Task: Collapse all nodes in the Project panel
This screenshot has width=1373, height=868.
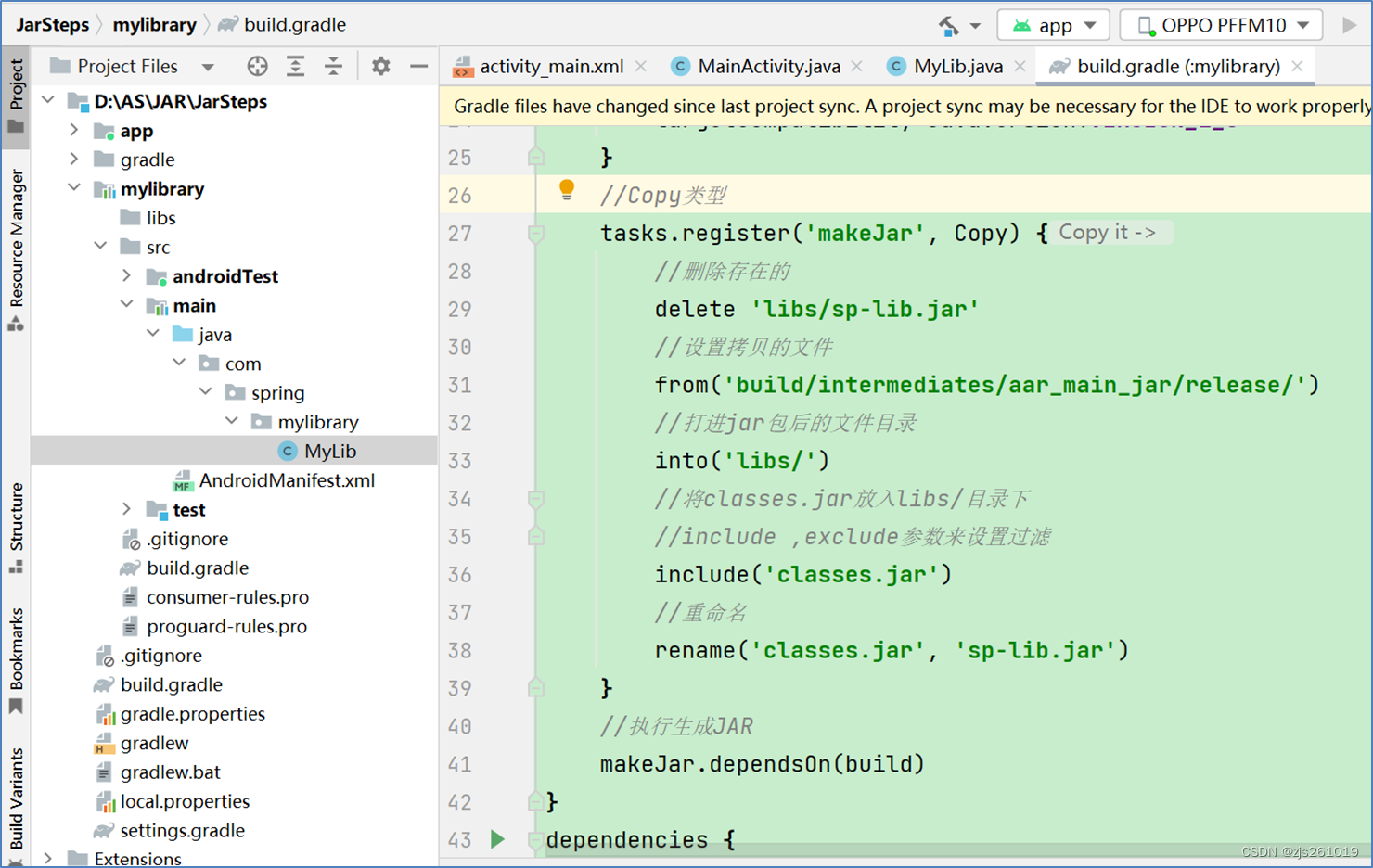Action: (334, 66)
